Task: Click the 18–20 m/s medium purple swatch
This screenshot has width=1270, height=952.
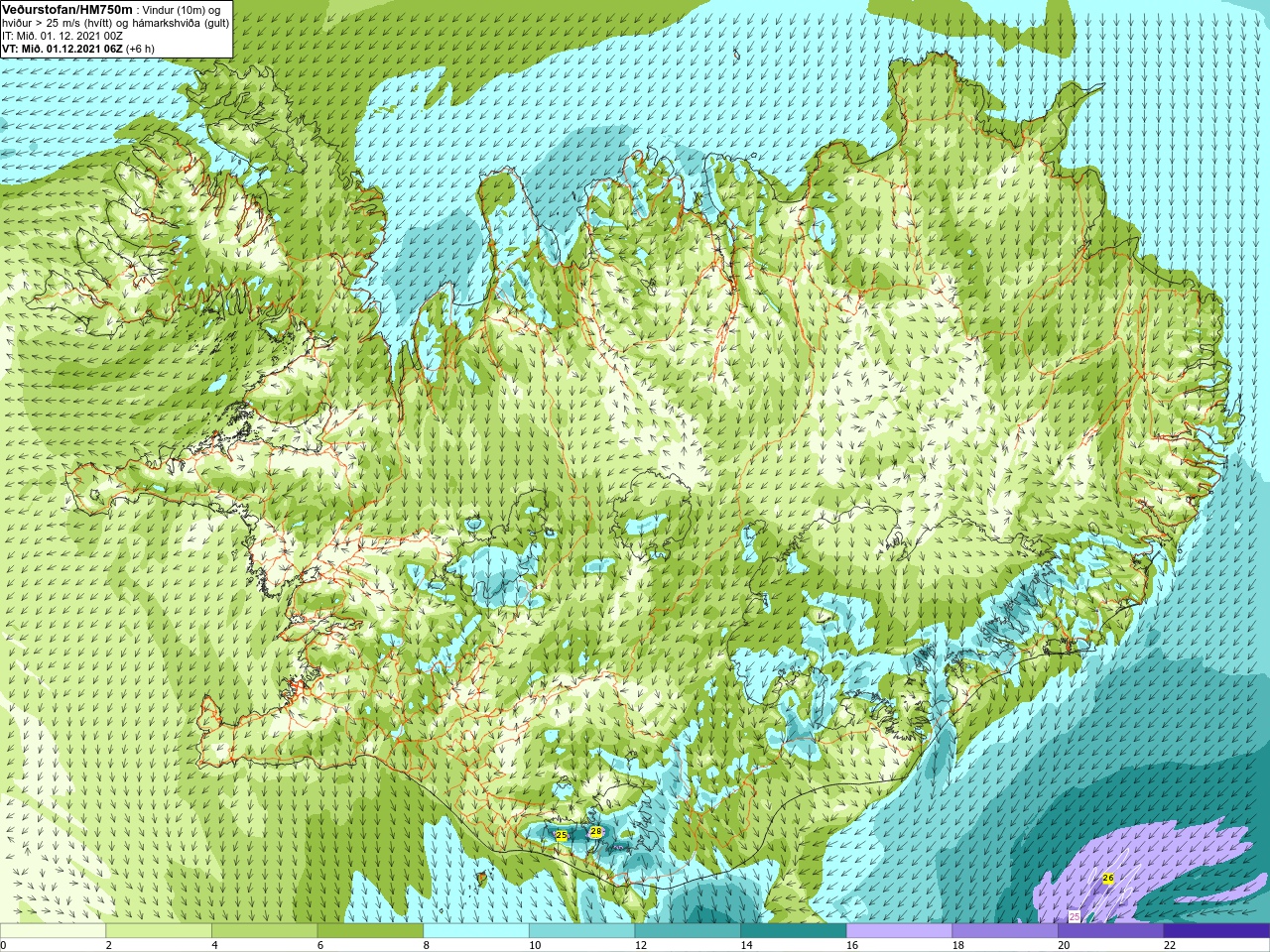Action: pos(1004,931)
